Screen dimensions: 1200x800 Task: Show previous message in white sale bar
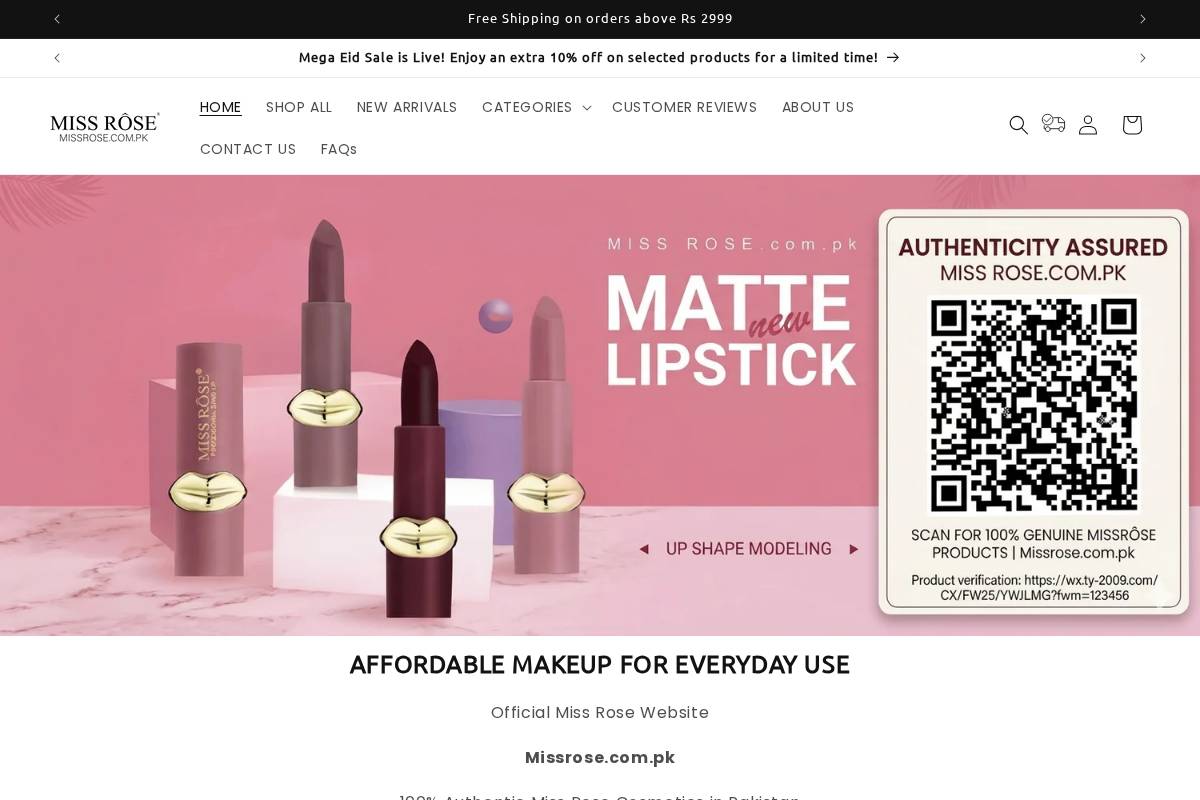click(x=57, y=58)
